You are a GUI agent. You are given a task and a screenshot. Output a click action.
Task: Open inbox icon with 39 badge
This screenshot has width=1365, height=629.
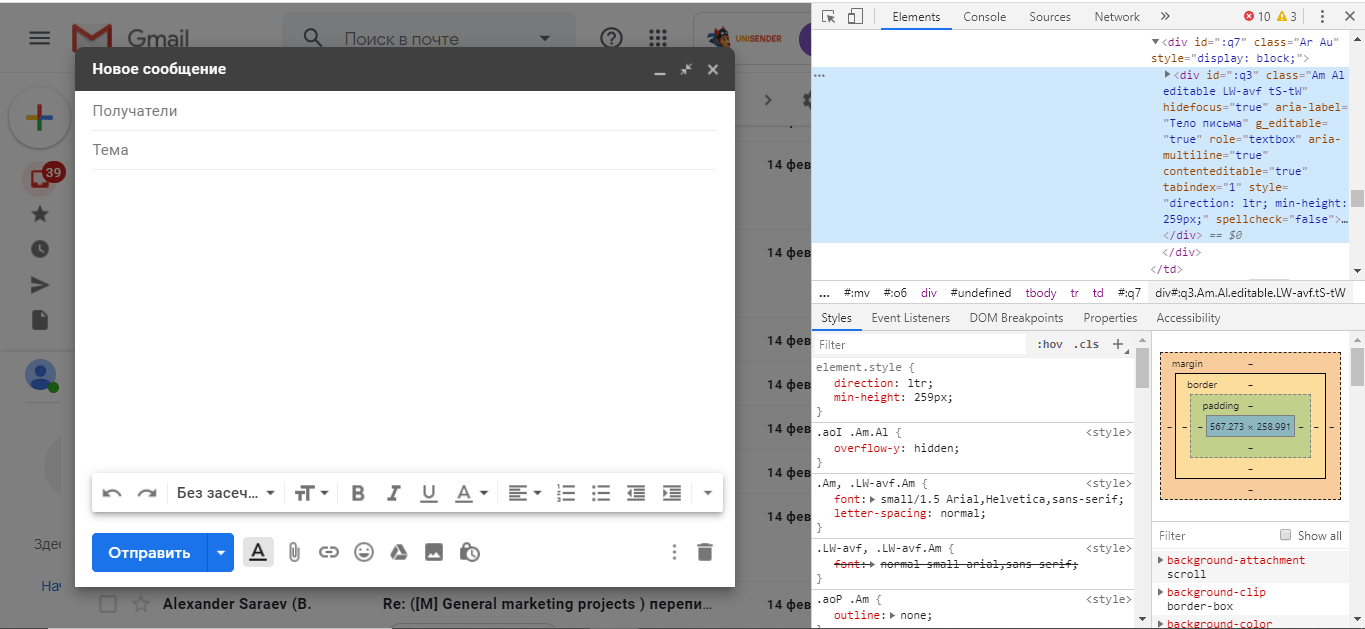click(40, 178)
